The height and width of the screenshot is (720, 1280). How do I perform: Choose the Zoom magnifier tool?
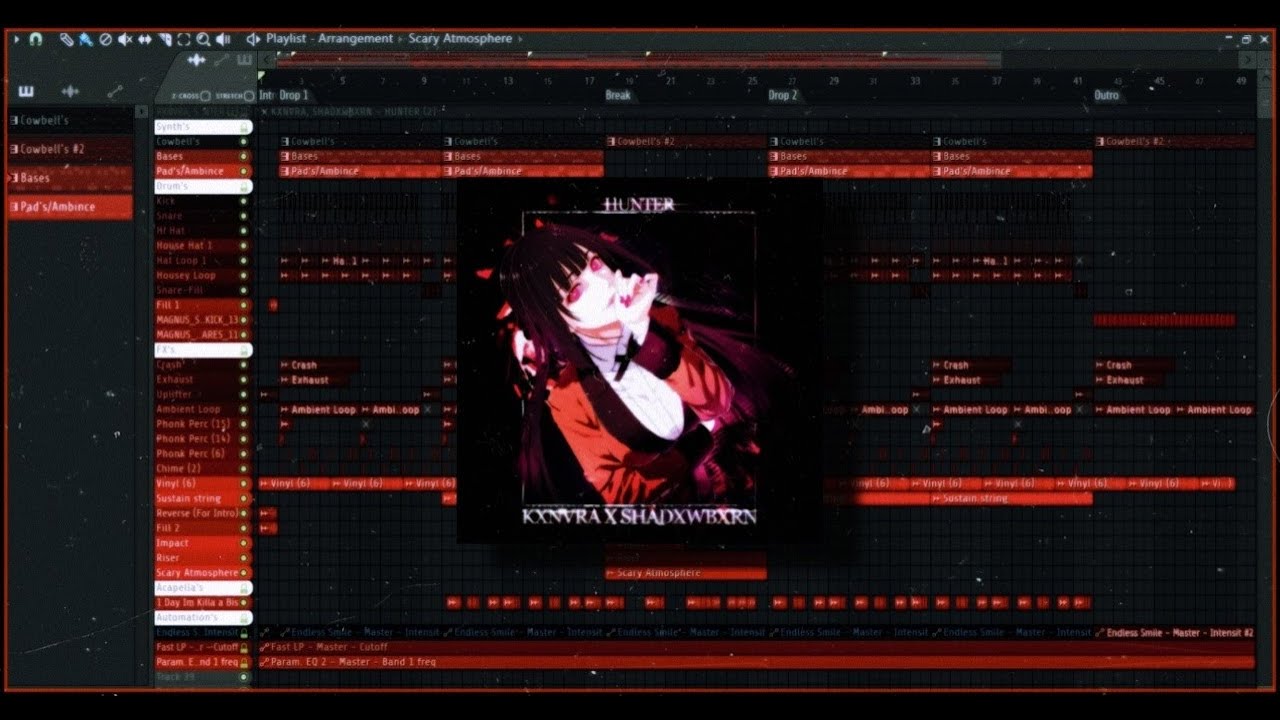(204, 39)
